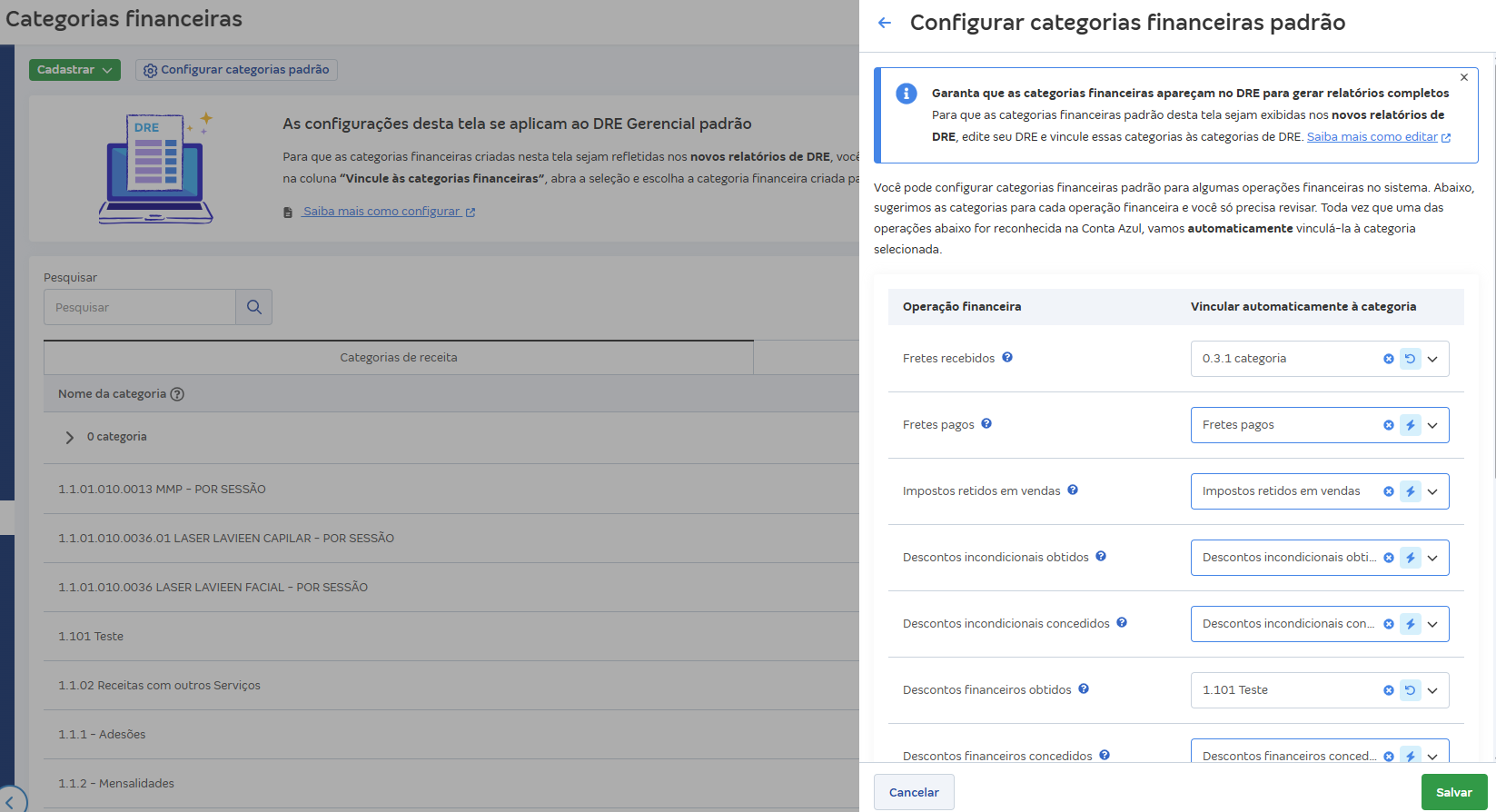Viewport: 1496px width, 812px height.
Task: Click help icon beside Descontos financeiros concedidos
Action: pyautogui.click(x=1105, y=755)
